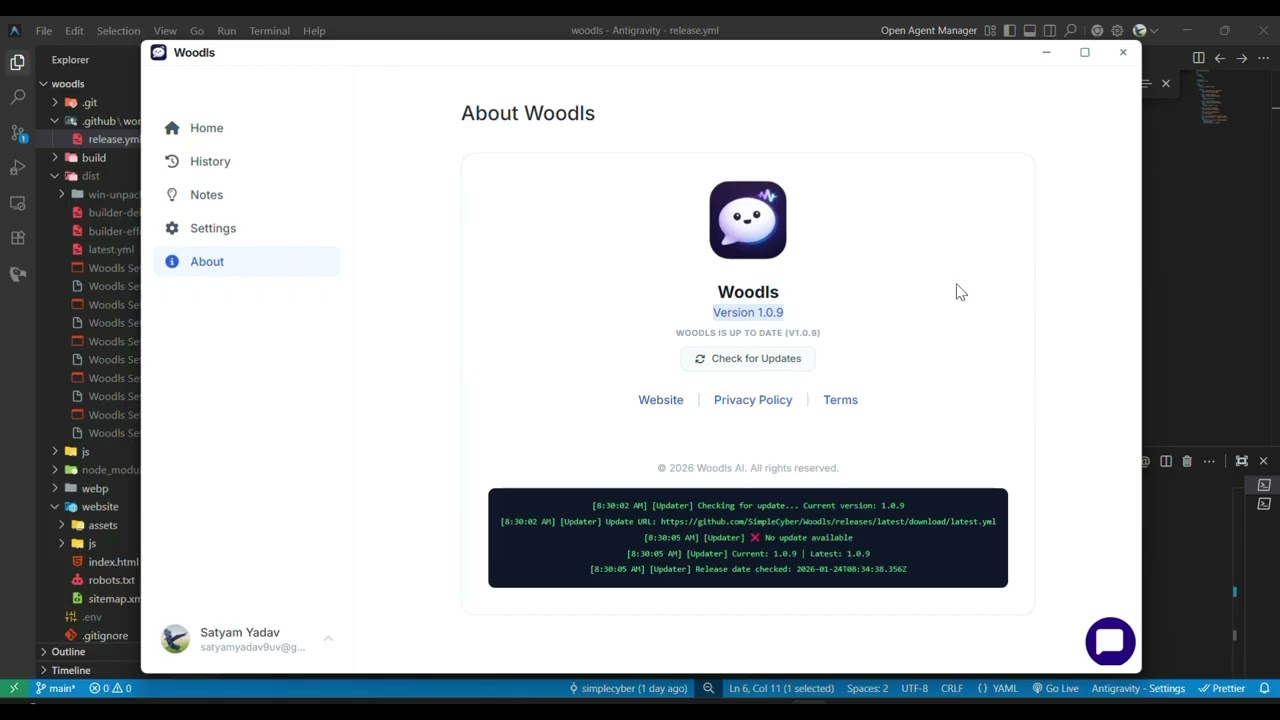Viewport: 1280px width, 720px height.
Task: Open the Run menu in Antigravity
Action: [227, 31]
